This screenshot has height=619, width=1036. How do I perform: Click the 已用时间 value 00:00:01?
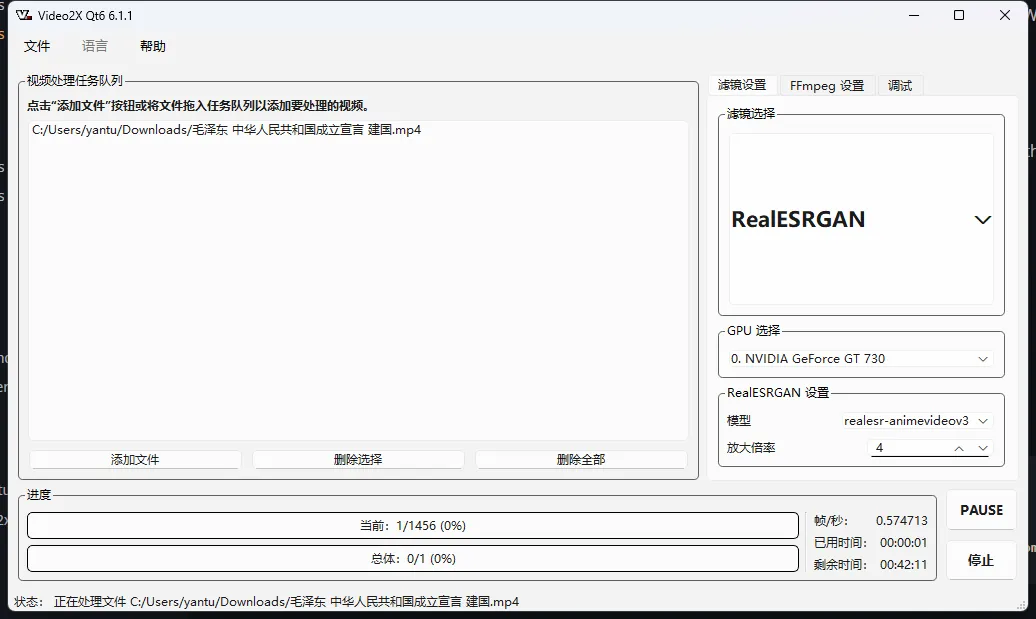pyautogui.click(x=903, y=543)
